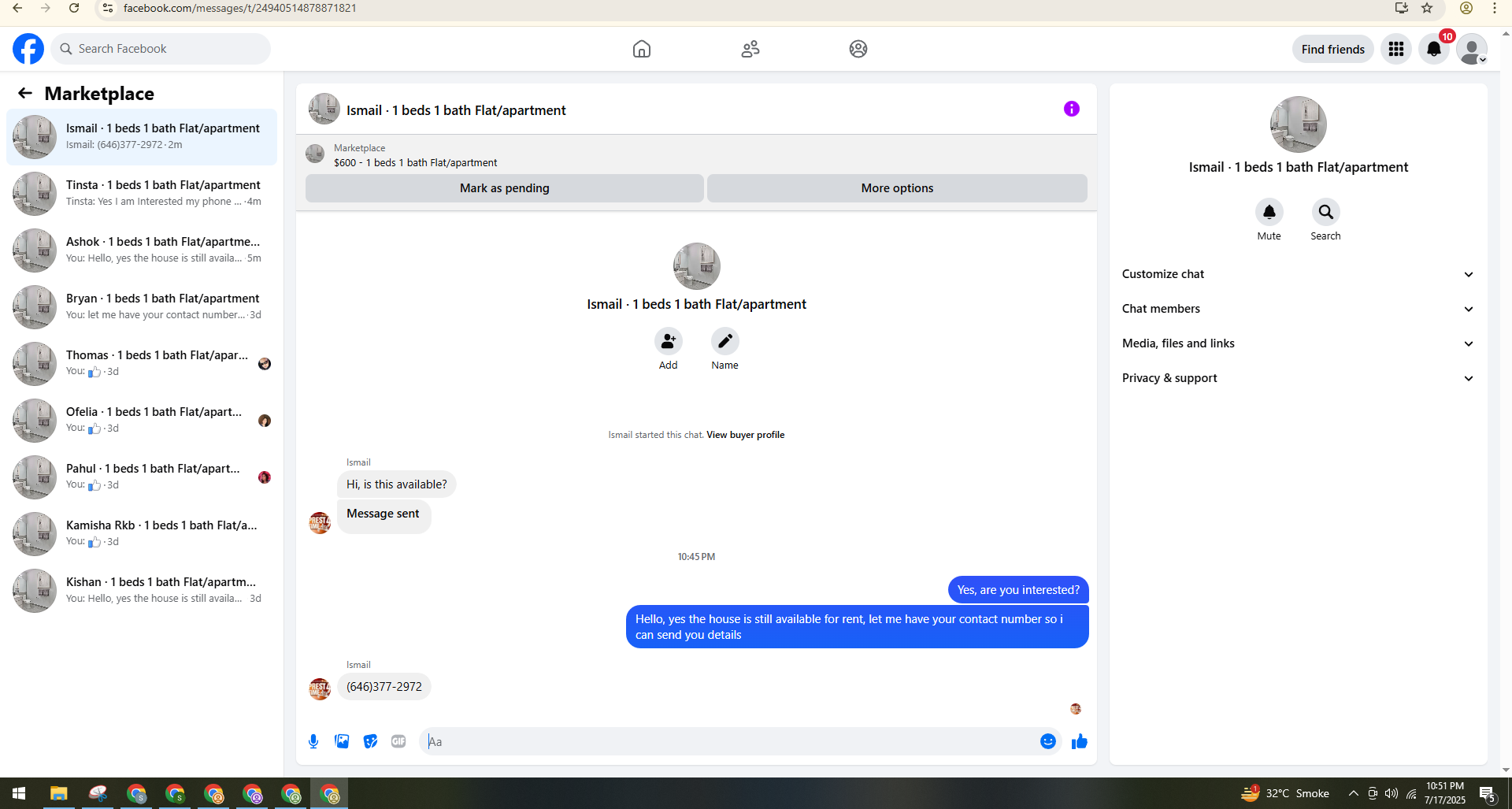The width and height of the screenshot is (1512, 809).
Task: Open Tinsta conversation in the list
Action: (x=142, y=194)
